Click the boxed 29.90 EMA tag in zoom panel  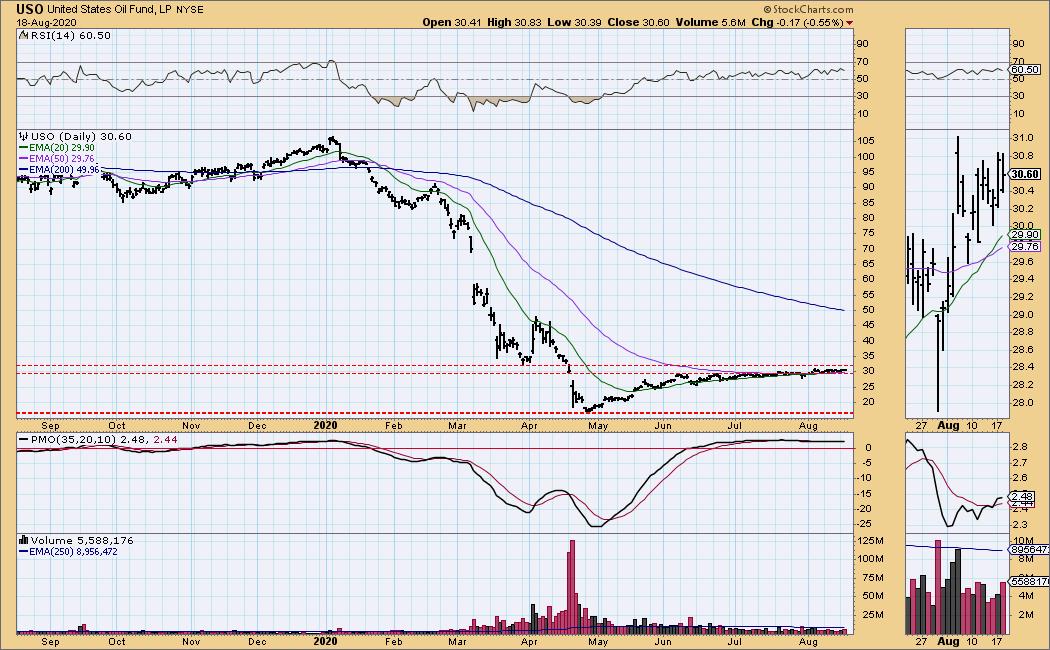point(1025,235)
